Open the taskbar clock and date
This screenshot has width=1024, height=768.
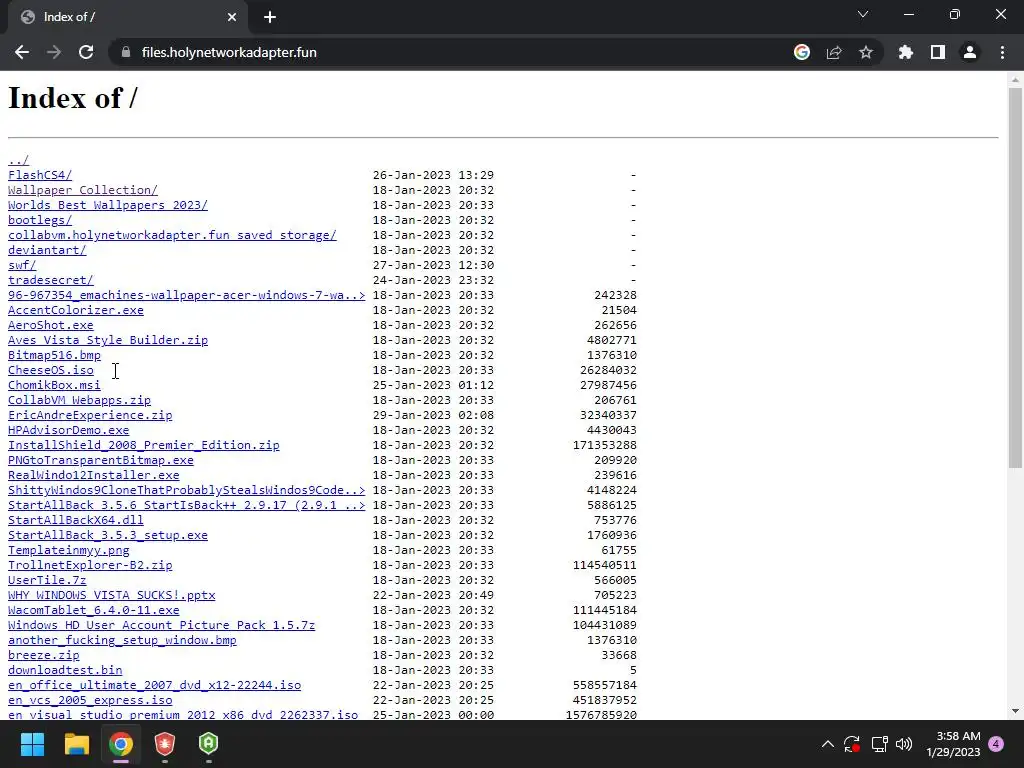(x=953, y=744)
